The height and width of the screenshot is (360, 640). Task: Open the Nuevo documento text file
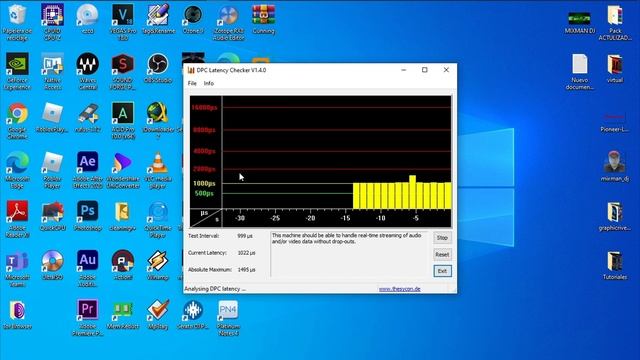(x=580, y=71)
